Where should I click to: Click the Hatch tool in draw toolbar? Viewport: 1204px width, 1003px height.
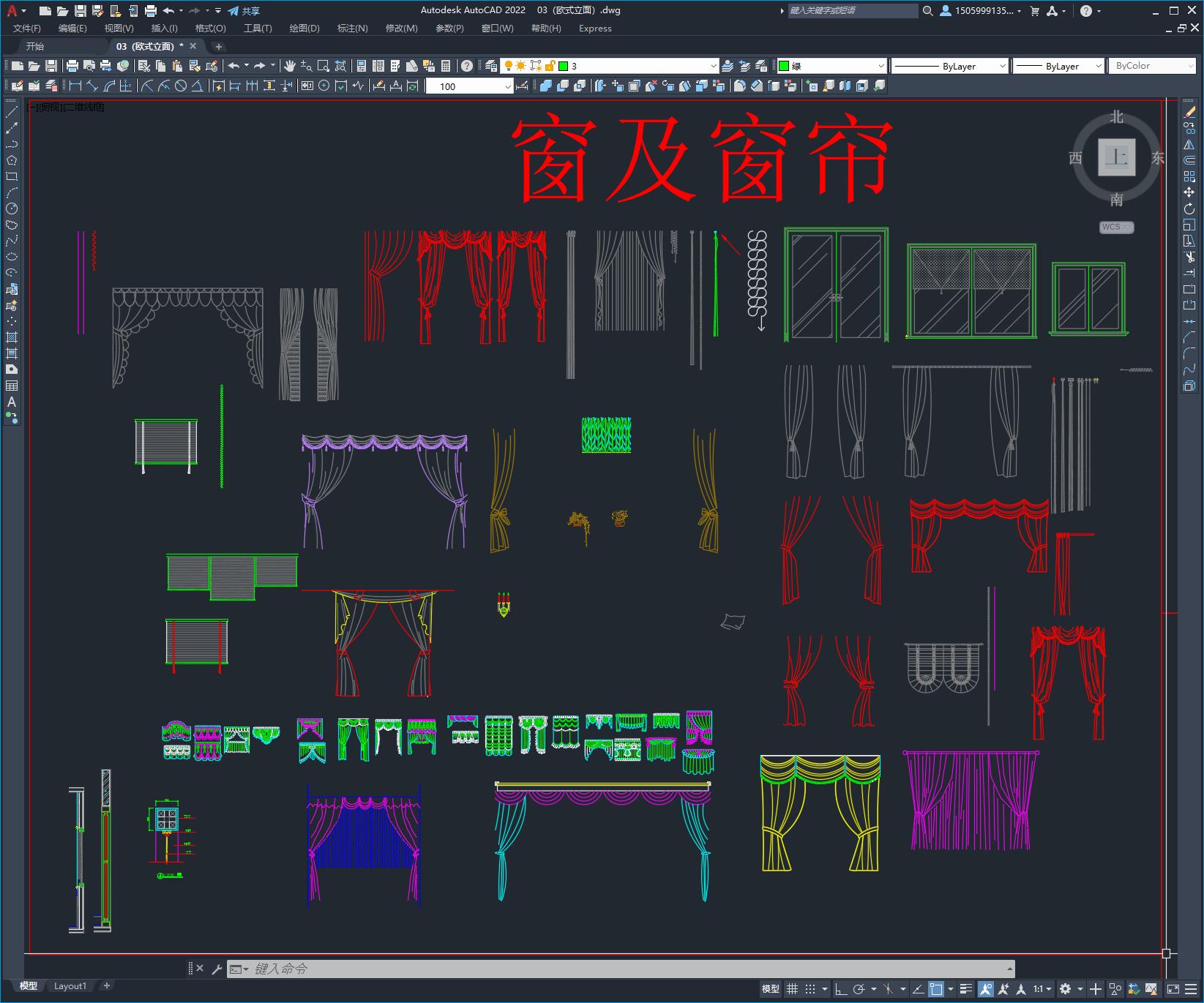point(12,337)
